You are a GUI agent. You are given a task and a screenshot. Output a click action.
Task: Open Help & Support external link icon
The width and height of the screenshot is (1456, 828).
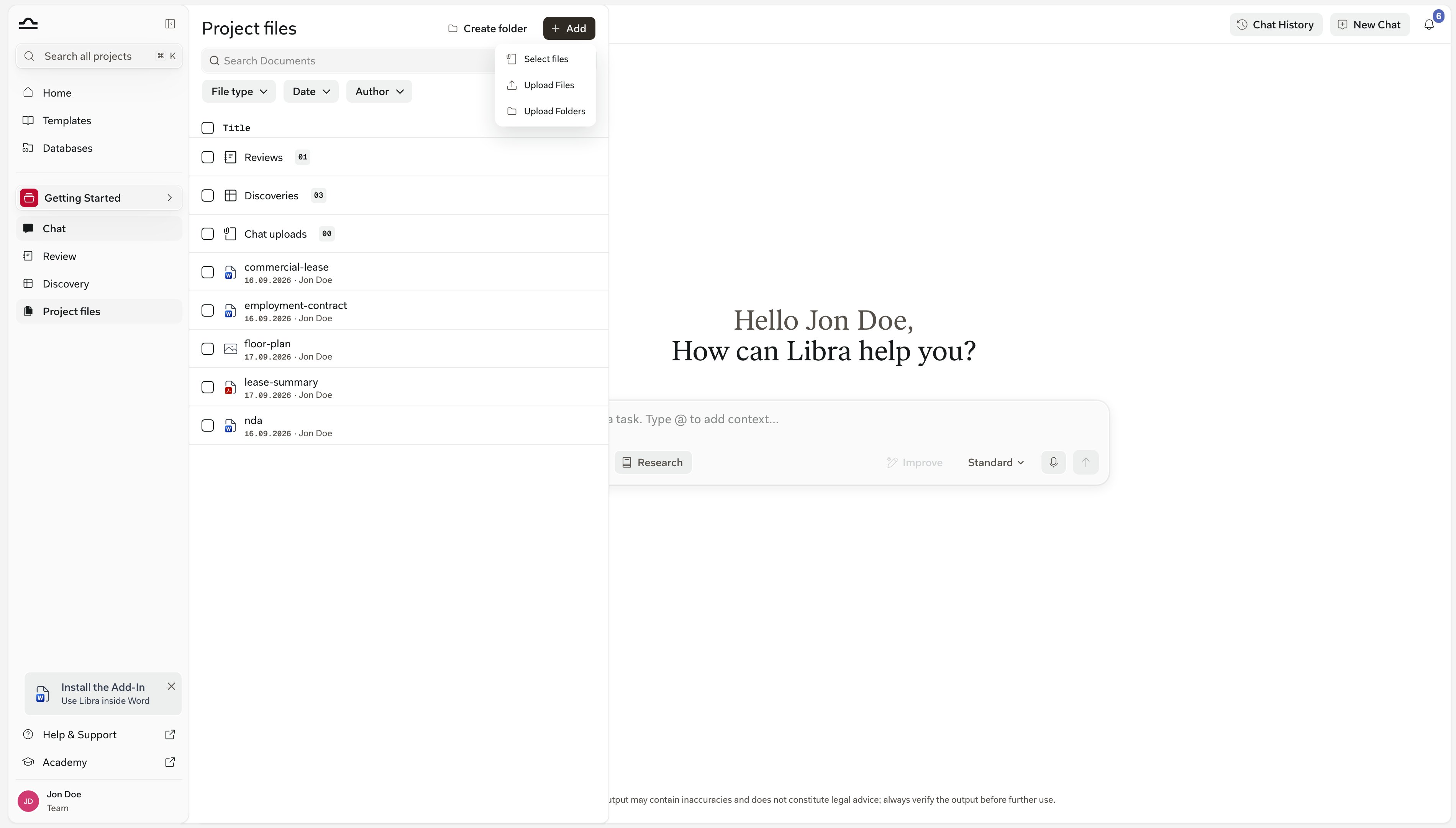170,734
